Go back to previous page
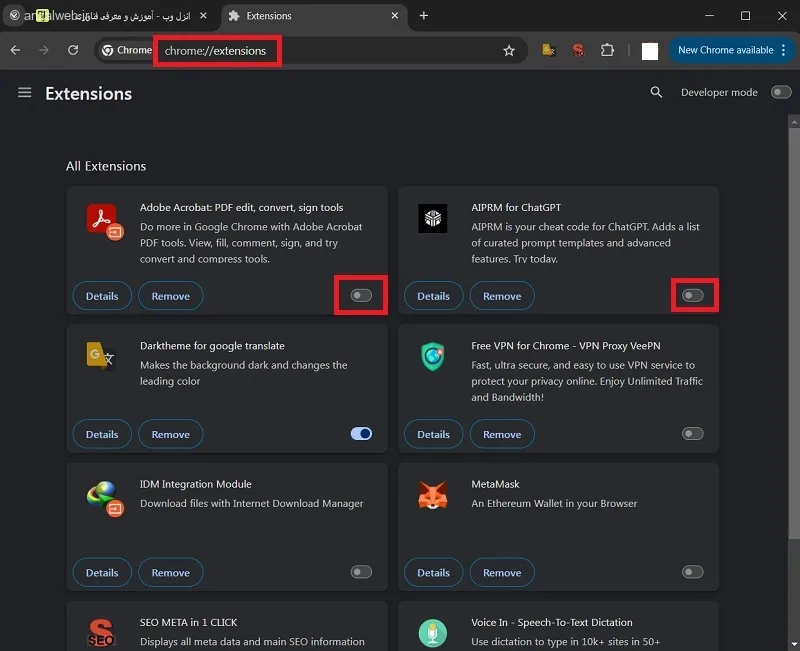The width and height of the screenshot is (800, 651). (x=15, y=50)
